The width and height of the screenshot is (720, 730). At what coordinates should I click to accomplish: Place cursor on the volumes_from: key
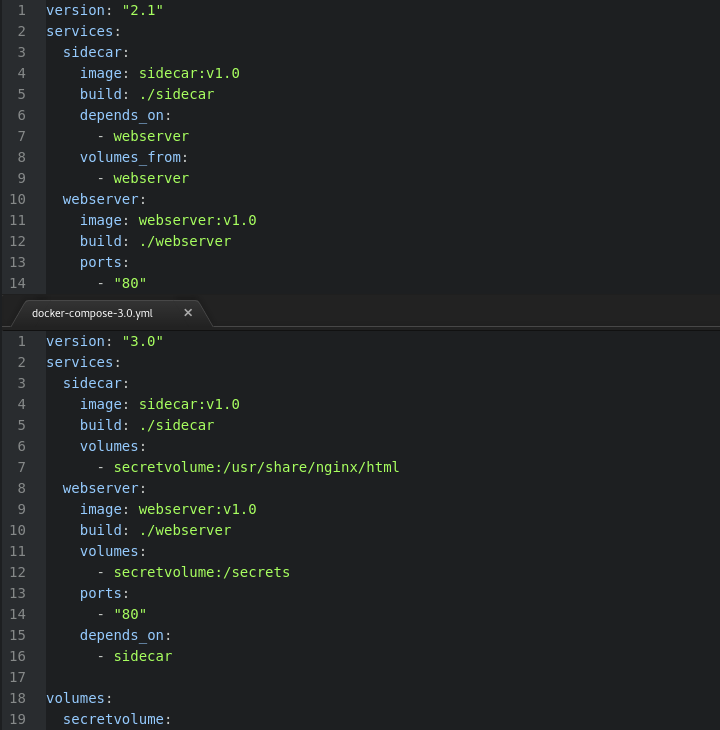click(x=134, y=157)
